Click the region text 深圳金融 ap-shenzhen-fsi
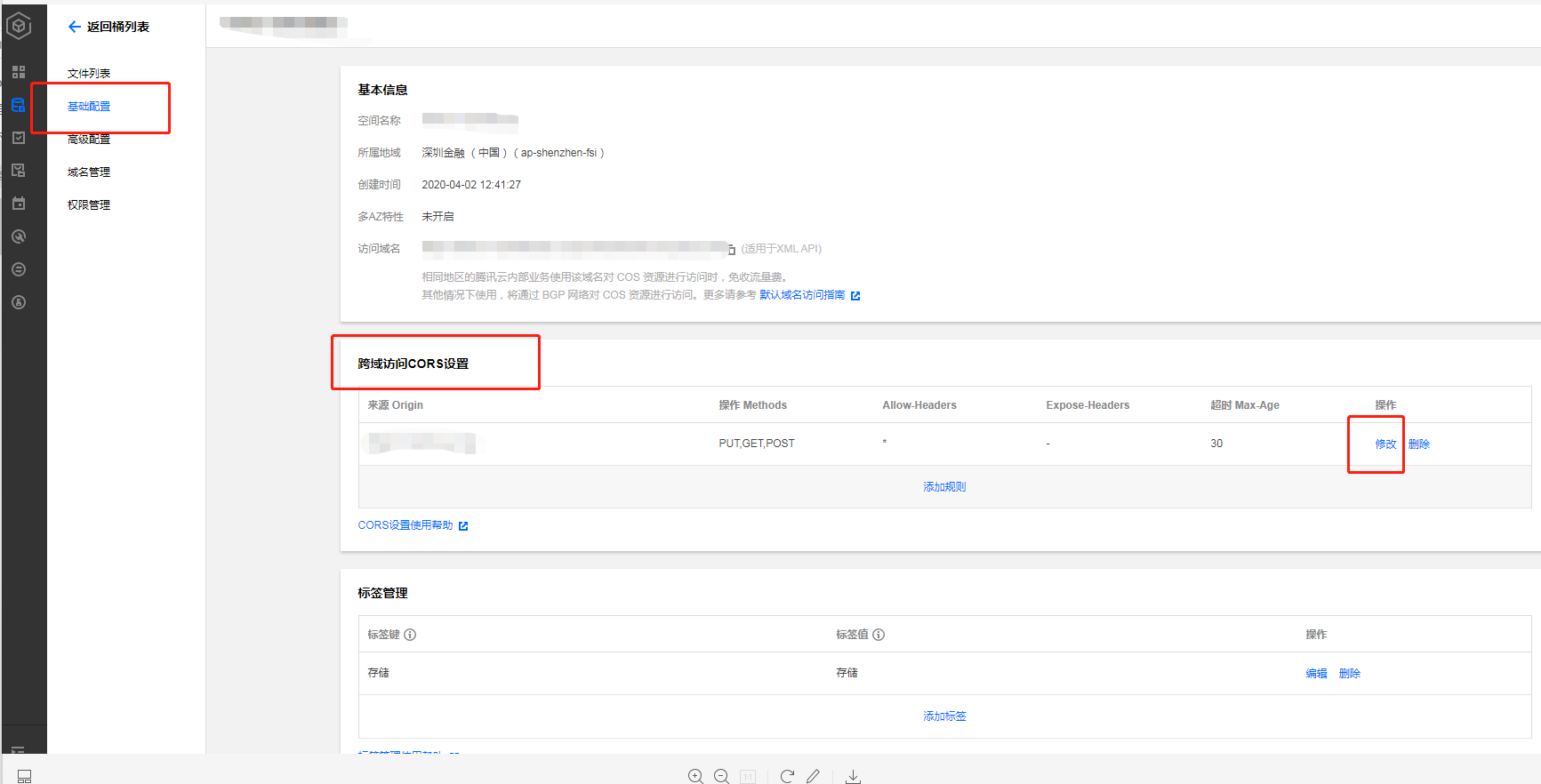Viewport: 1541px width, 784px height. [x=513, y=153]
